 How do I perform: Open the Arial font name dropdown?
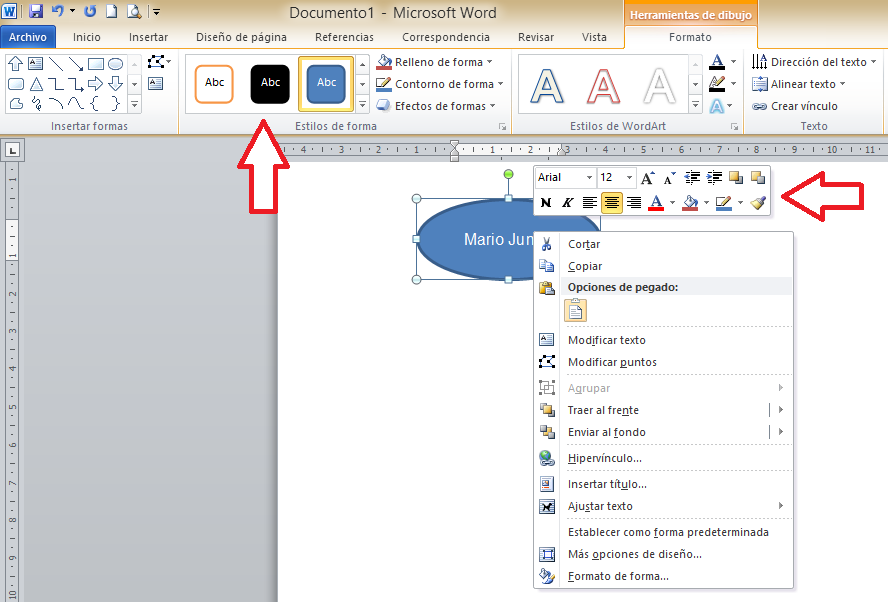(x=589, y=178)
